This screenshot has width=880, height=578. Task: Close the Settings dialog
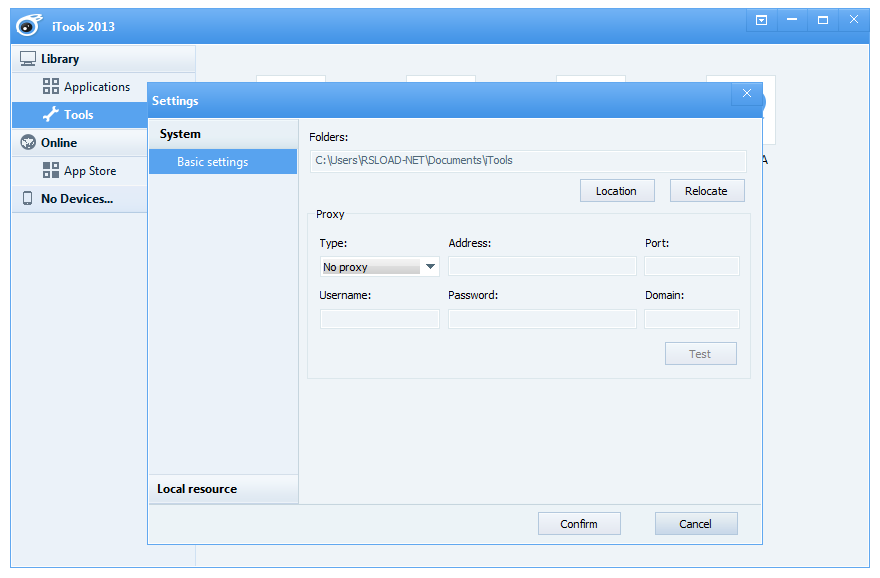tap(746, 93)
